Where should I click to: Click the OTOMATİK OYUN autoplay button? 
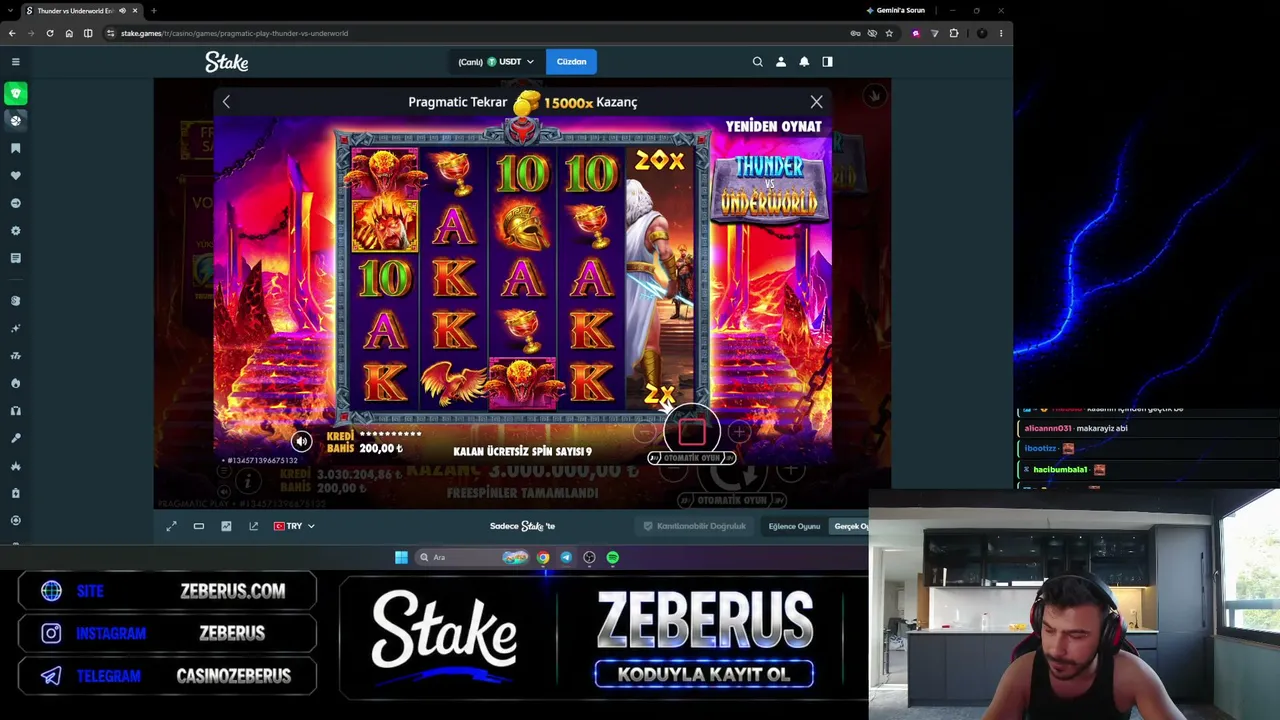[692, 458]
